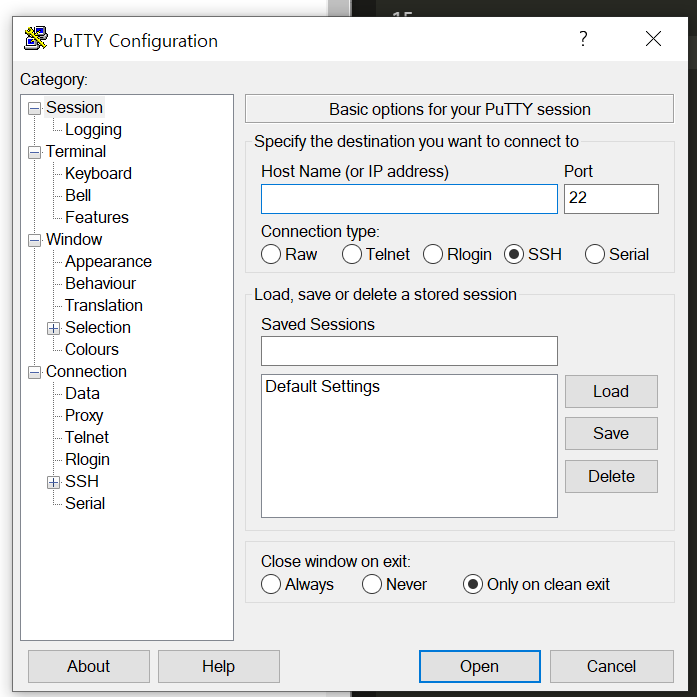The image size is (697, 697).
Task: Click the Save session button
Action: coord(611,433)
